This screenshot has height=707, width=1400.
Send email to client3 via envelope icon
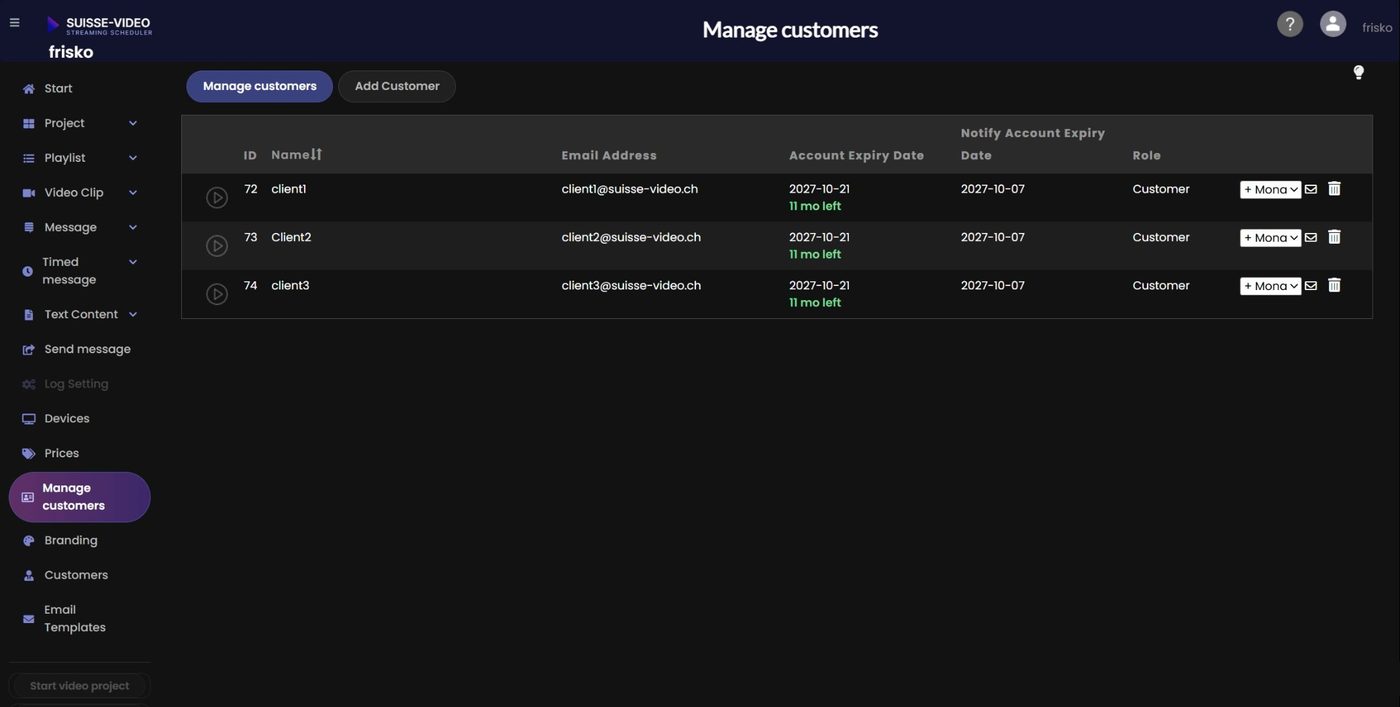tap(1311, 285)
